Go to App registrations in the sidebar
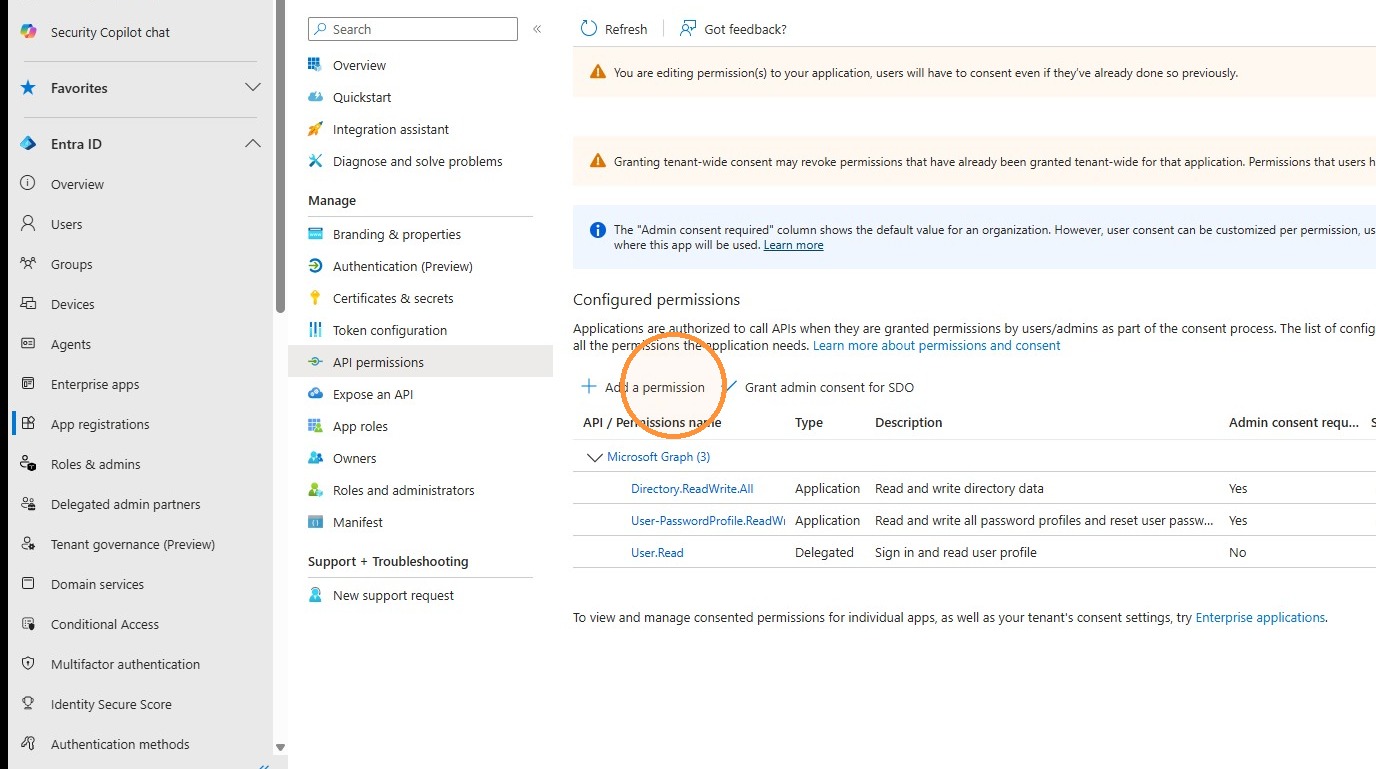This screenshot has height=769, width=1376. pyautogui.click(x=100, y=424)
